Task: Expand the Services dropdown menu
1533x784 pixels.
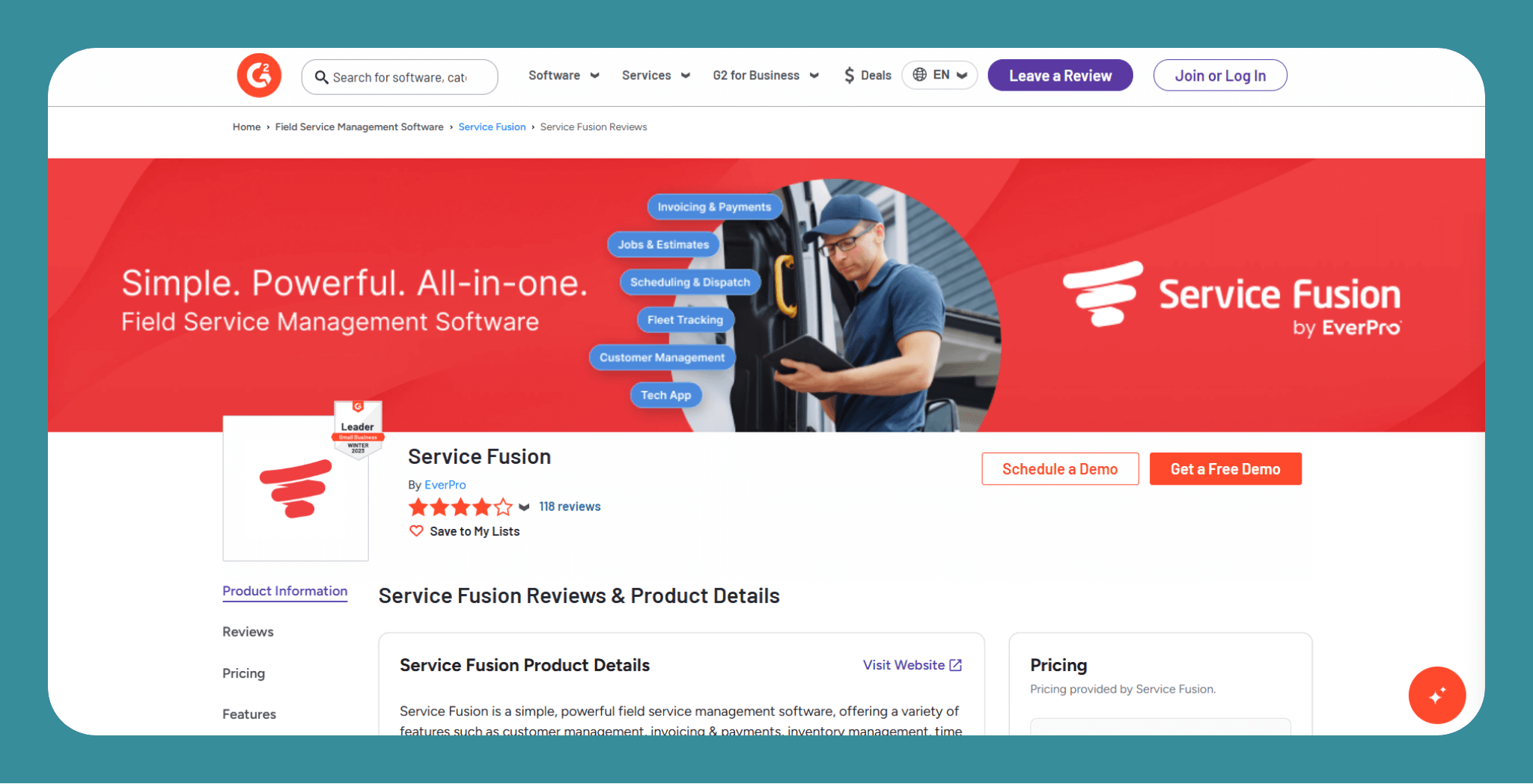Action: pyautogui.click(x=656, y=76)
